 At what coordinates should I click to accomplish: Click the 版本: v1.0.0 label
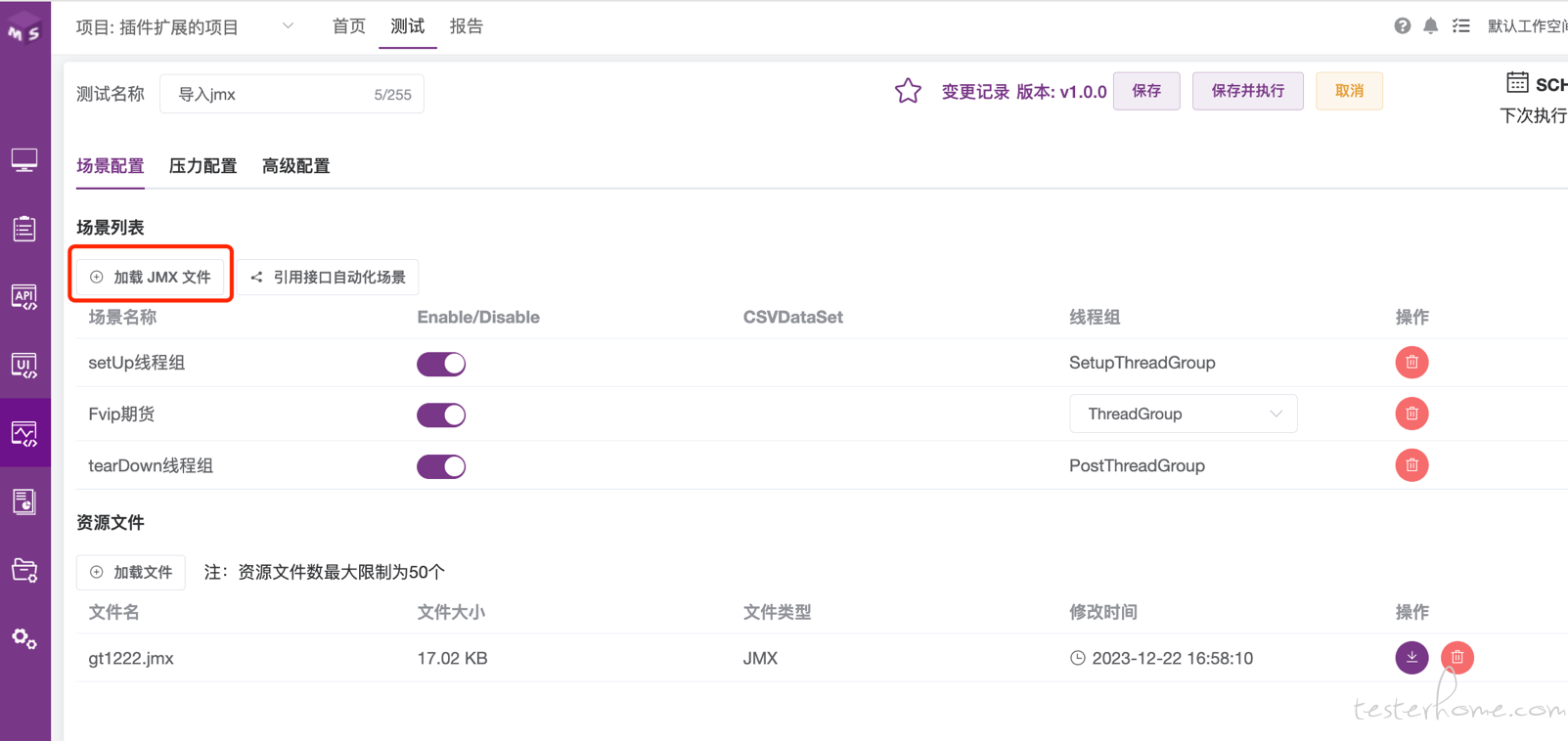click(x=1061, y=92)
